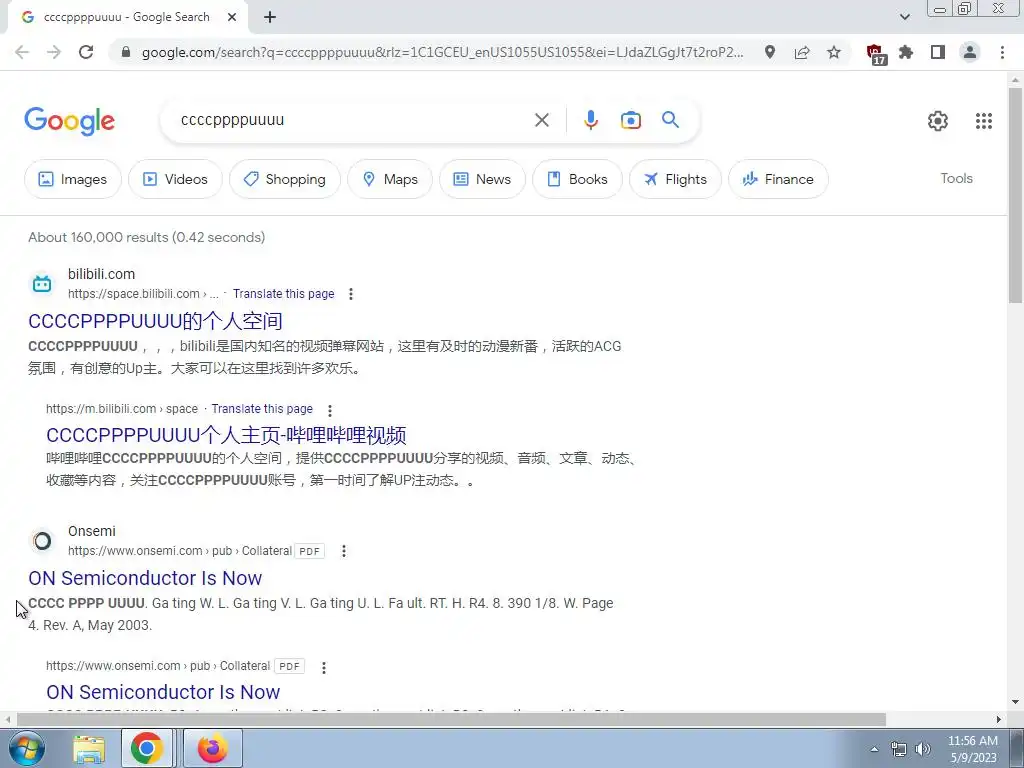Open CCCCPPPPUUUU的个人空间 result
This screenshot has height=768, width=1024.
tap(155, 321)
